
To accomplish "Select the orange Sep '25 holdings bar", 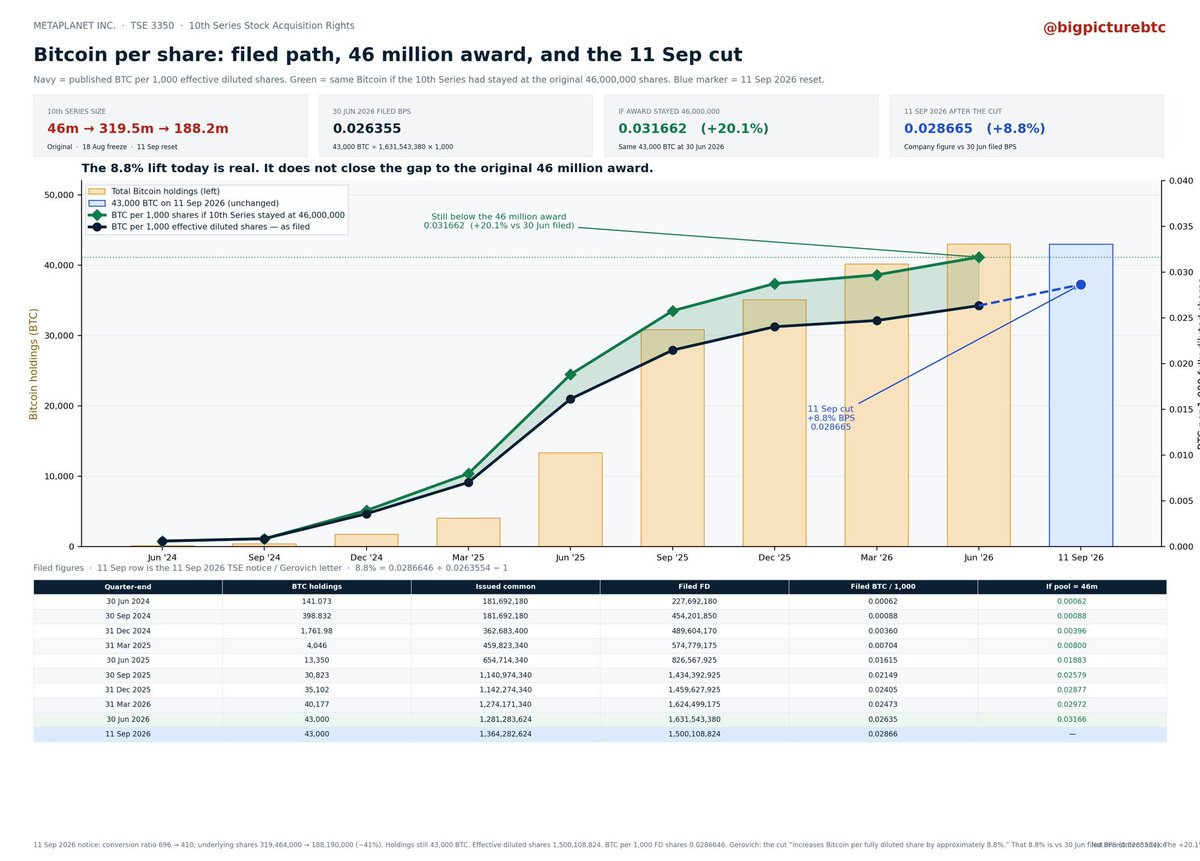I will (672, 438).
